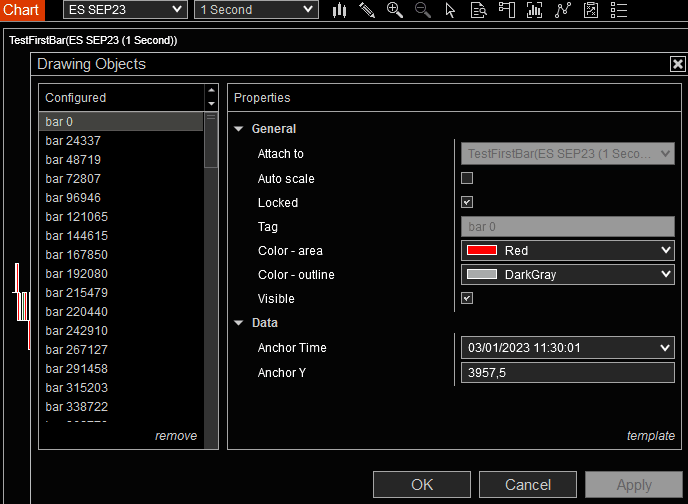This screenshot has height=504, width=688.
Task: Click the OK button
Action: click(422, 485)
